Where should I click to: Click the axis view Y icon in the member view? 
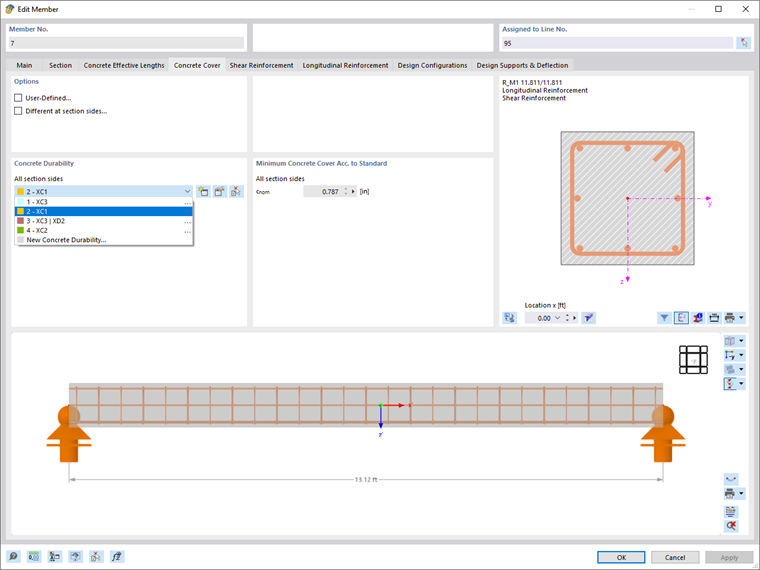730,355
